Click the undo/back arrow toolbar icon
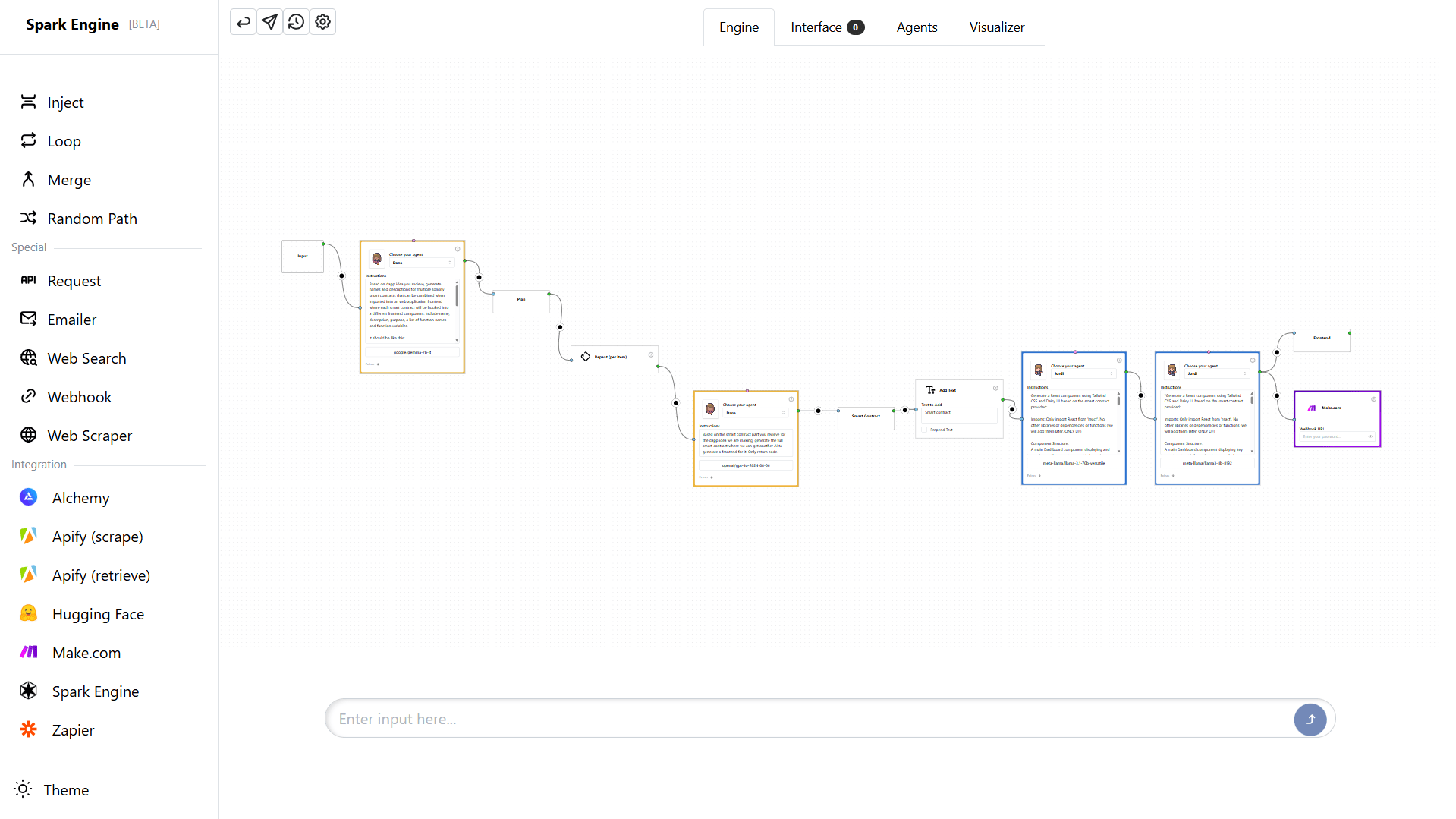This screenshot has width=1456, height=819. [x=243, y=22]
